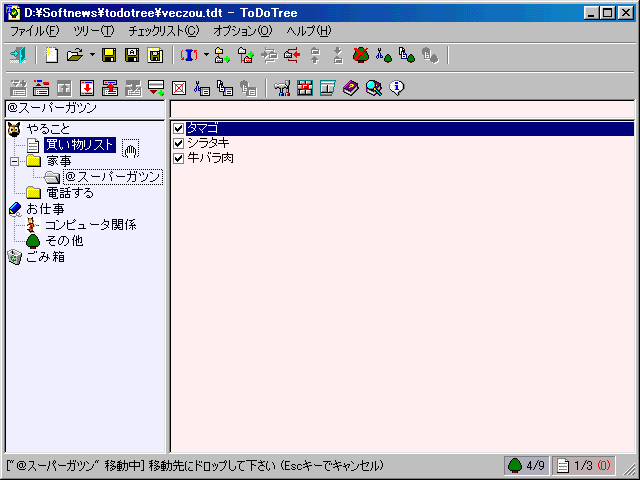Open the ツリー(T) menu

[x=94, y=31]
